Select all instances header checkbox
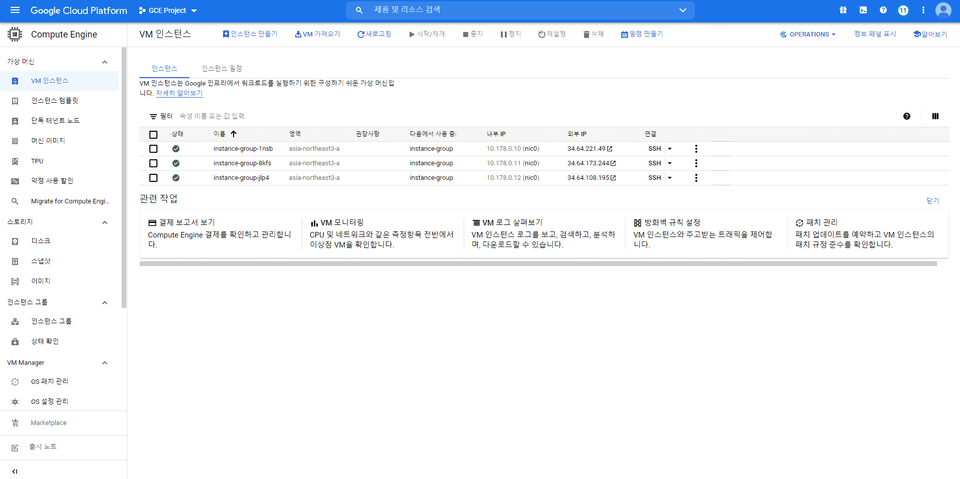This screenshot has height=479, width=960. (x=154, y=134)
